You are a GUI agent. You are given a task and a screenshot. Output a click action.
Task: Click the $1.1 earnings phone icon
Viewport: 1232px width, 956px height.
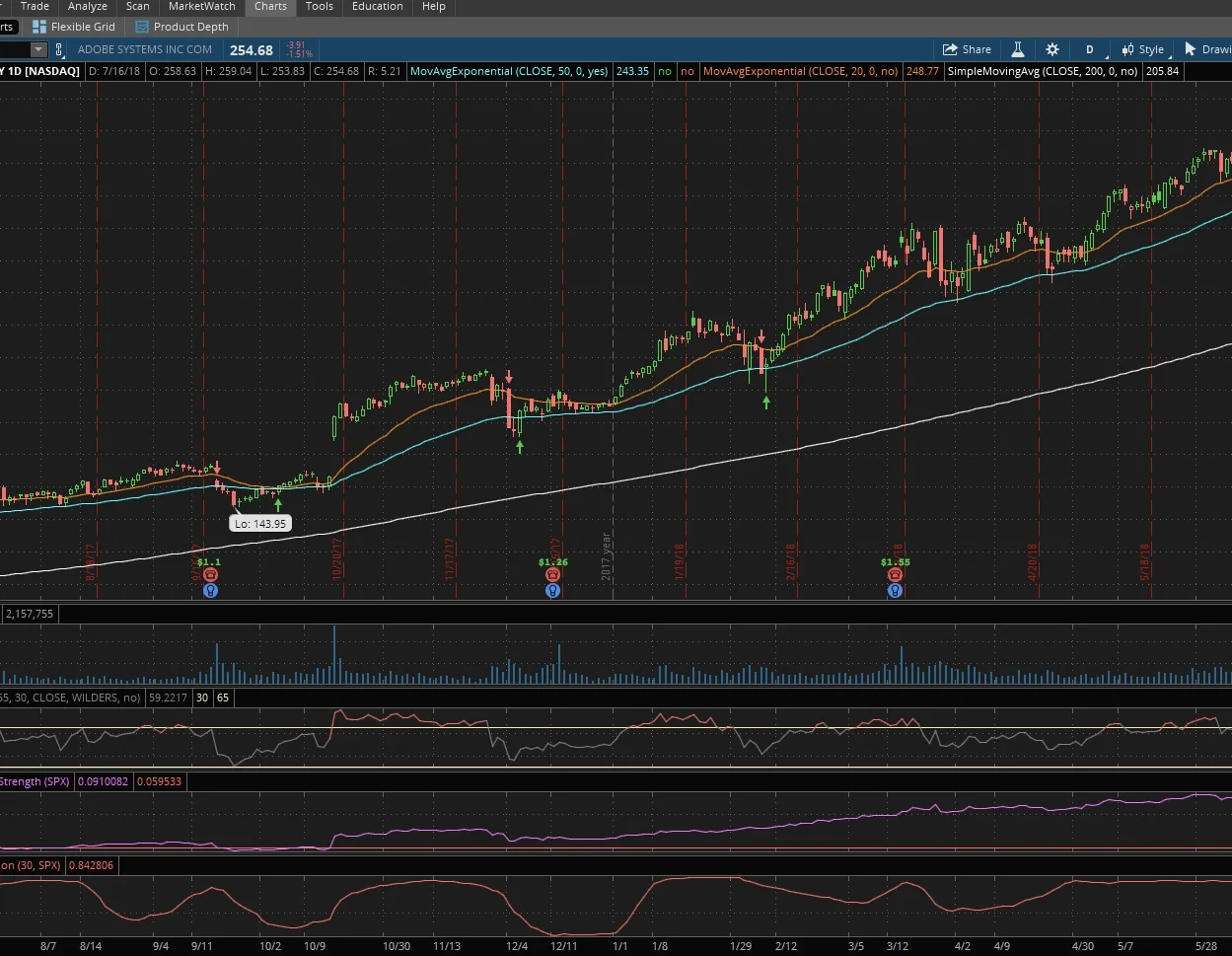pyautogui.click(x=209, y=574)
